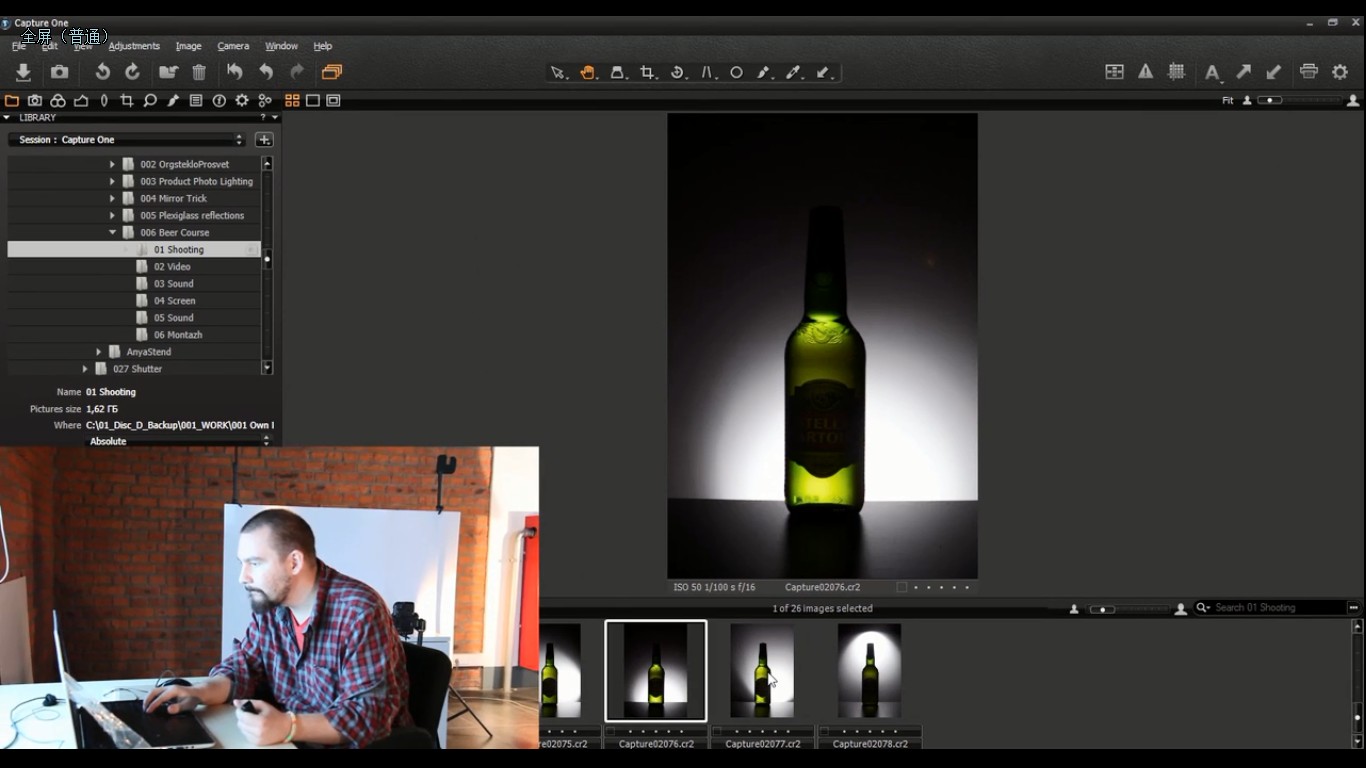Click the apply adjustments down-arrow icon
1366x768 pixels.
point(1273,72)
